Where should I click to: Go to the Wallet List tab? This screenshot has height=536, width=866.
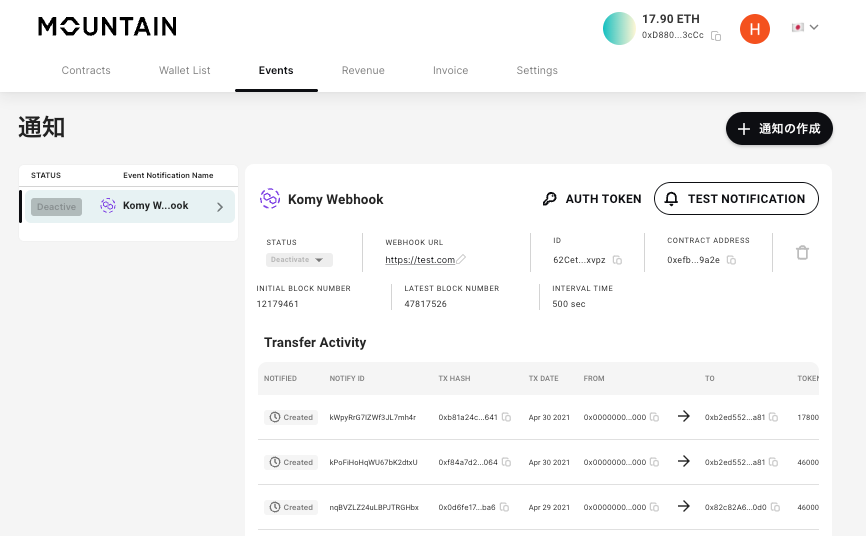(184, 71)
